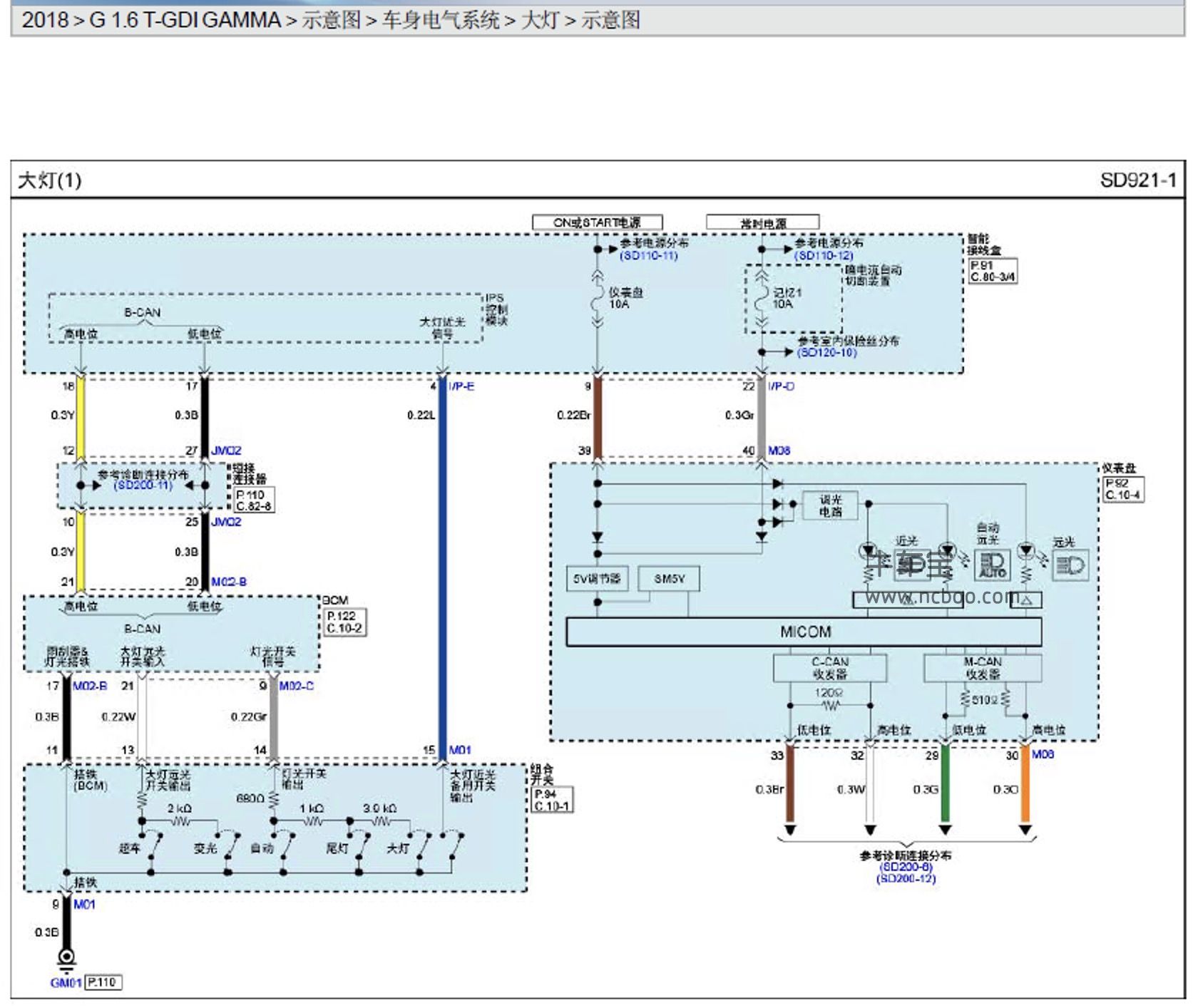
Task: Click the 0.22Br wire label
Action: tap(573, 415)
